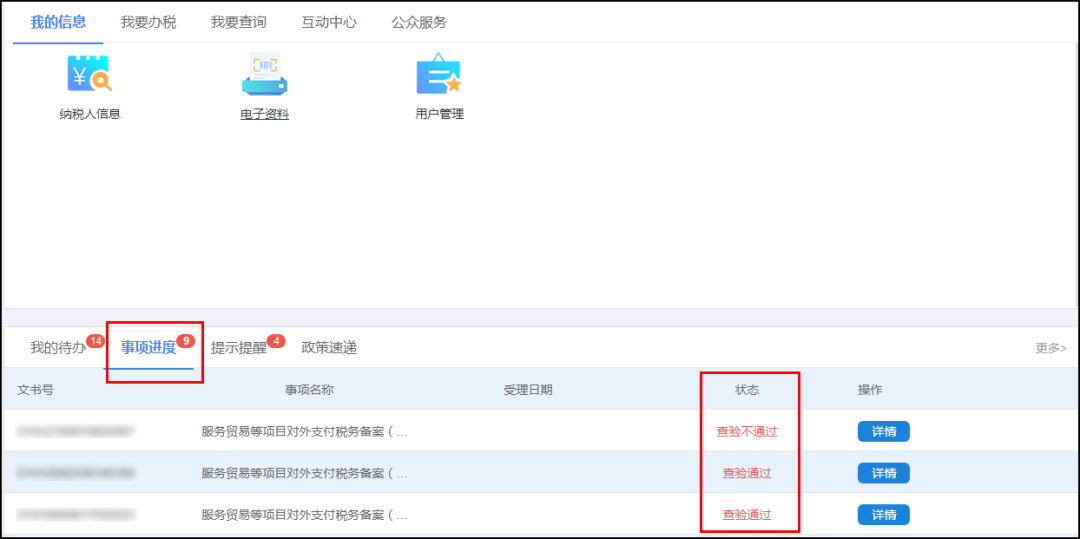This screenshot has height=539, width=1080.
Task: Click the 文书号 column header
Action: click(x=35, y=390)
